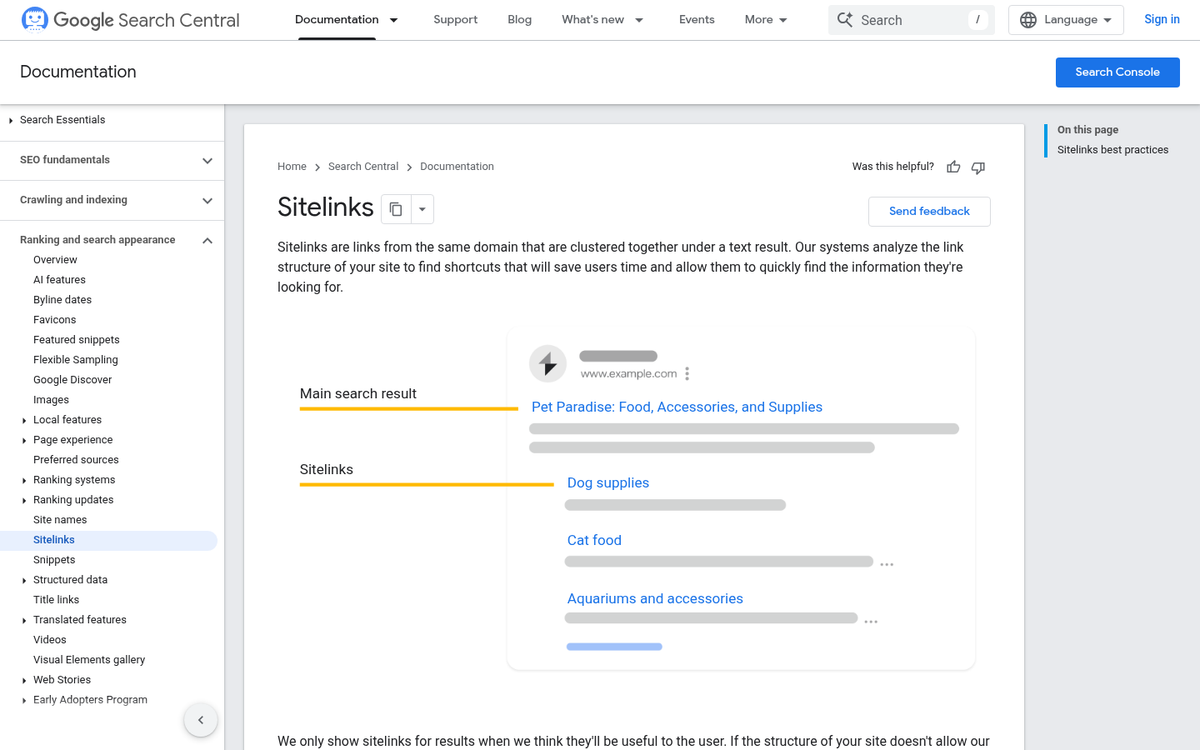Click the Search Console button
Image resolution: width=1200 pixels, height=750 pixels.
coord(1117,71)
